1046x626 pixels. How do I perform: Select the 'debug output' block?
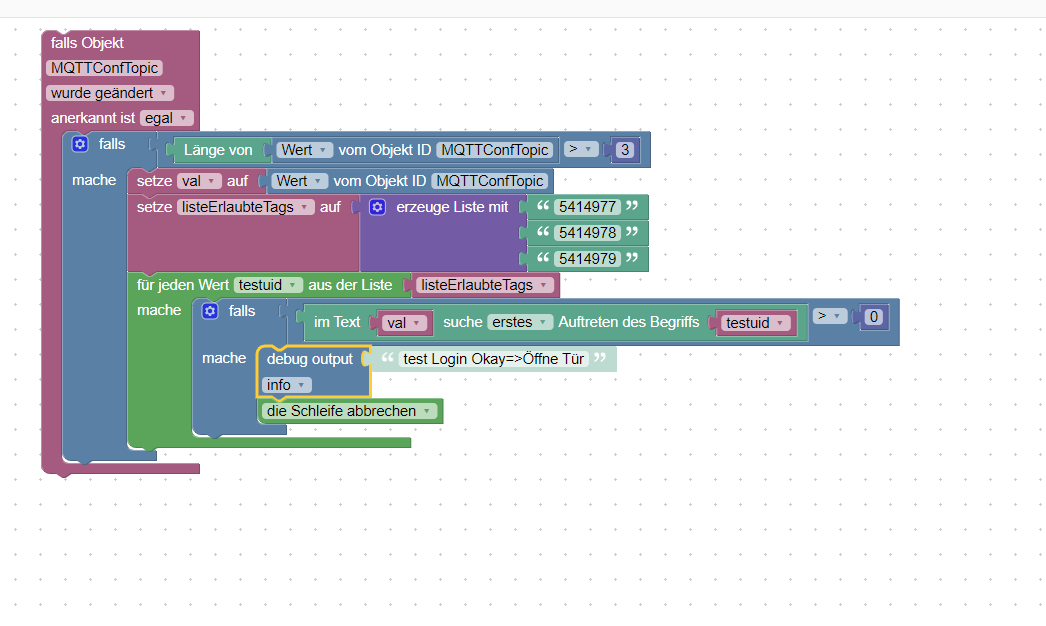tap(310, 359)
